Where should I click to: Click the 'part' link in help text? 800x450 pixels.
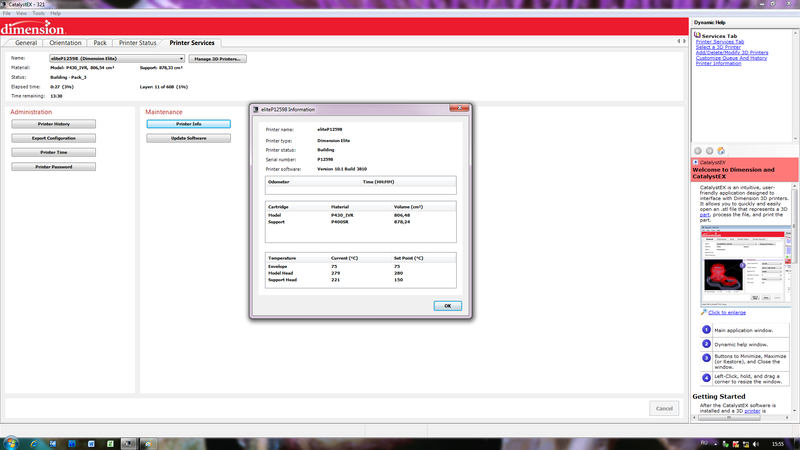705,215
